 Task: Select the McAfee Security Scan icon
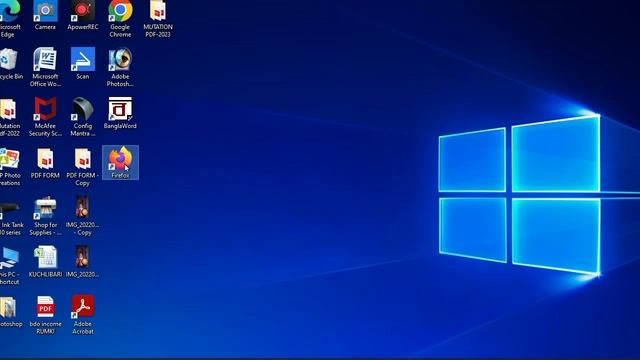[x=45, y=117]
